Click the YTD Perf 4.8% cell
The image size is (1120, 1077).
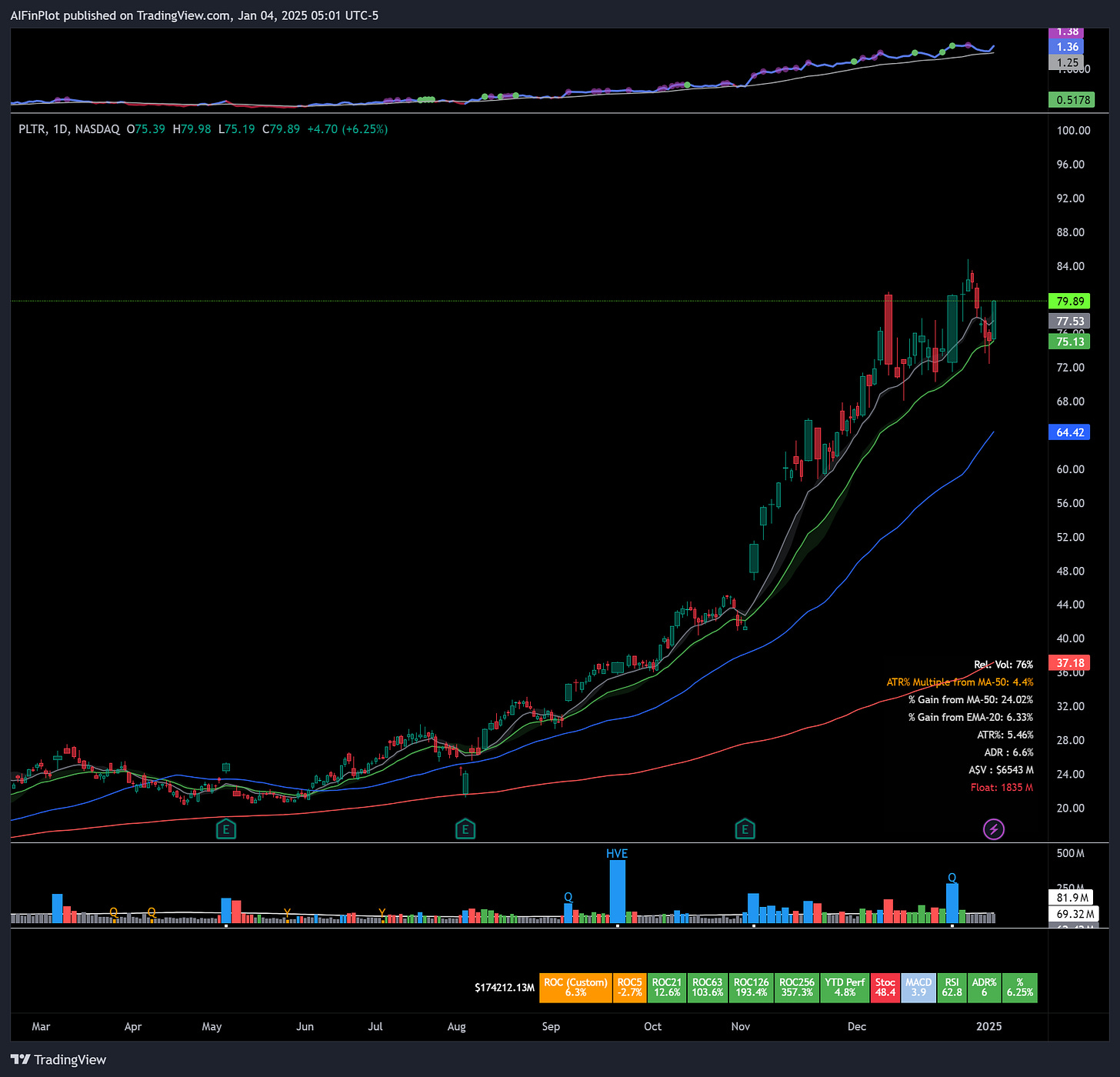(x=845, y=988)
